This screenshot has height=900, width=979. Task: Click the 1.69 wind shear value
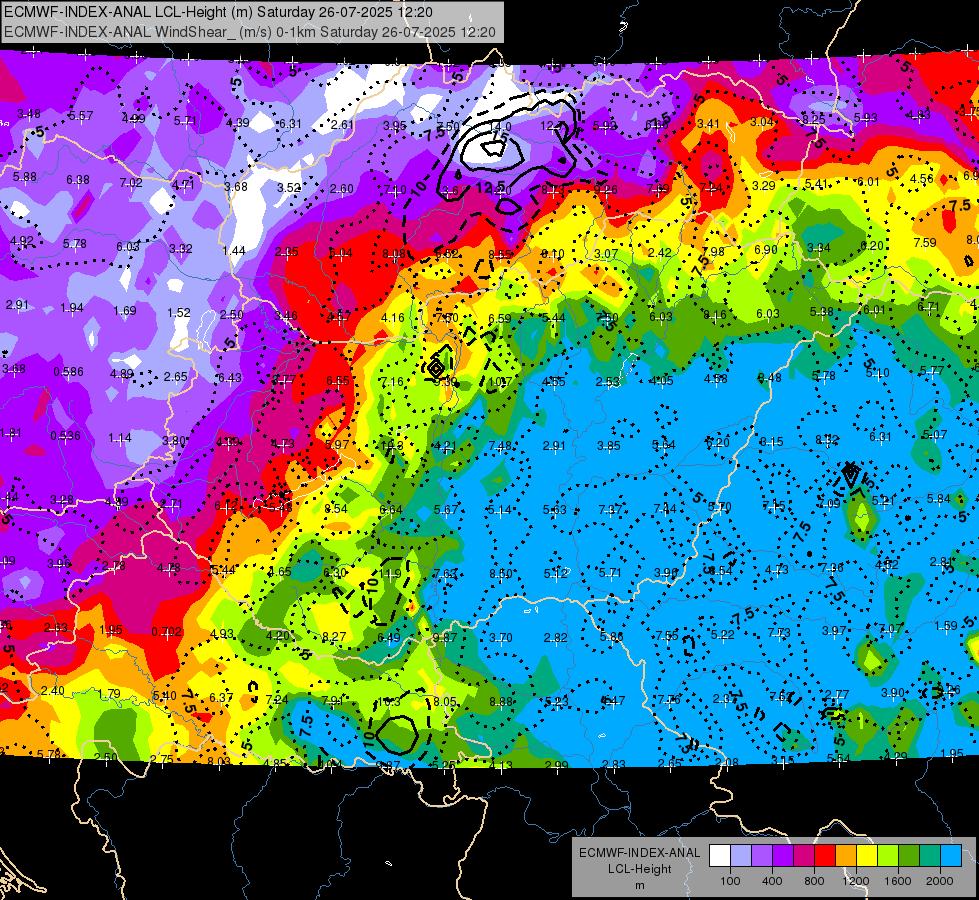coord(125,310)
